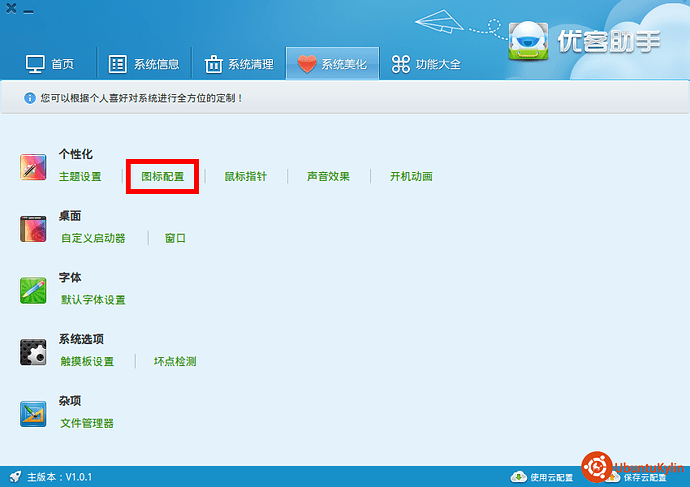Click 使用云配置 button in status bar
The height and width of the screenshot is (487, 690).
point(542,477)
